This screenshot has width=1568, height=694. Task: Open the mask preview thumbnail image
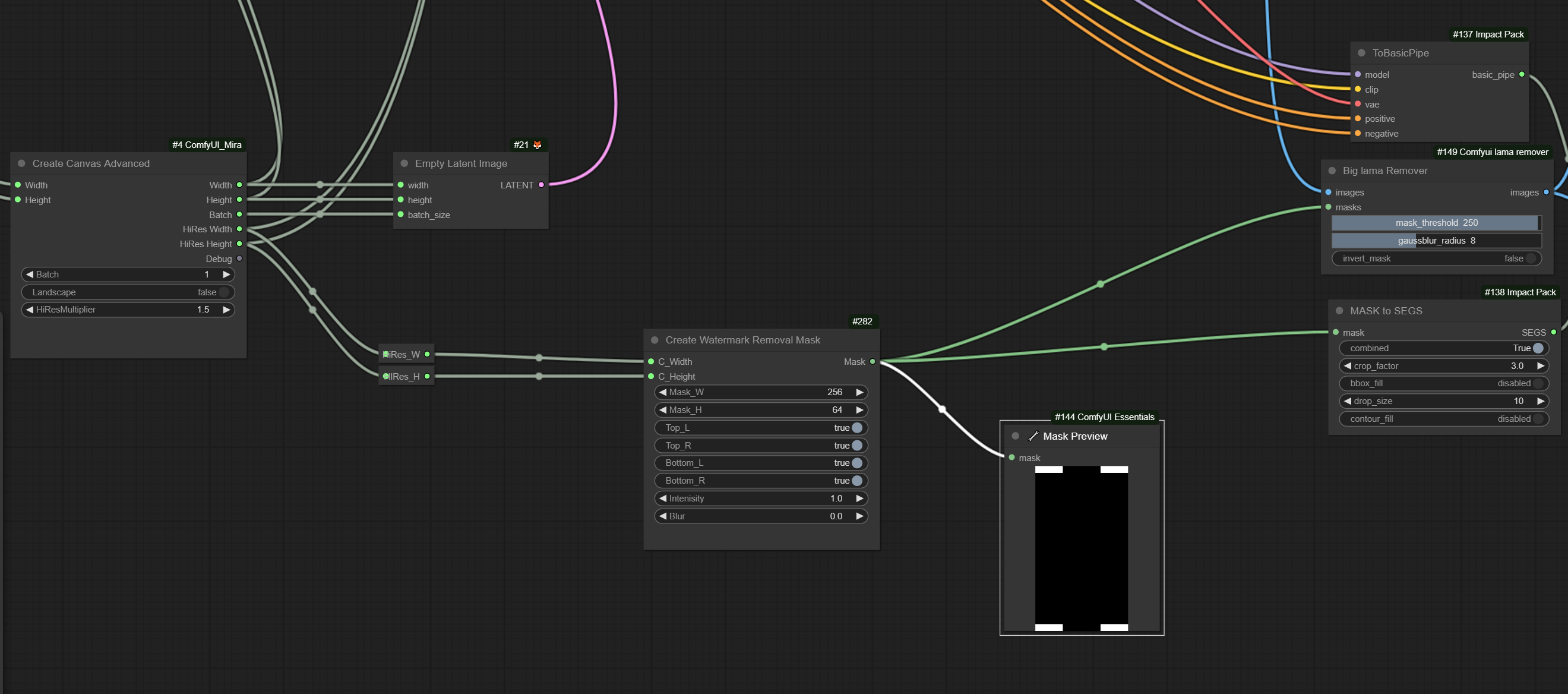coord(1081,548)
